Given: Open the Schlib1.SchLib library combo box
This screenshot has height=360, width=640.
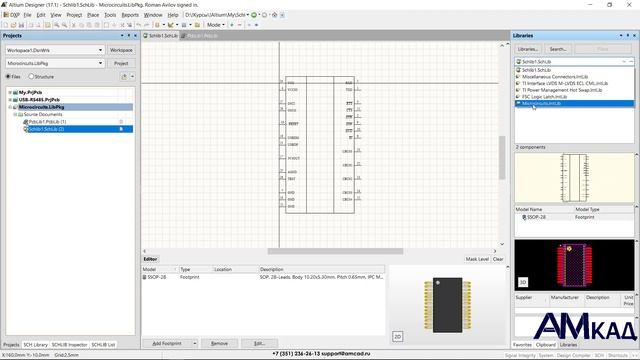Looking at the screenshot, I should [x=574, y=62].
